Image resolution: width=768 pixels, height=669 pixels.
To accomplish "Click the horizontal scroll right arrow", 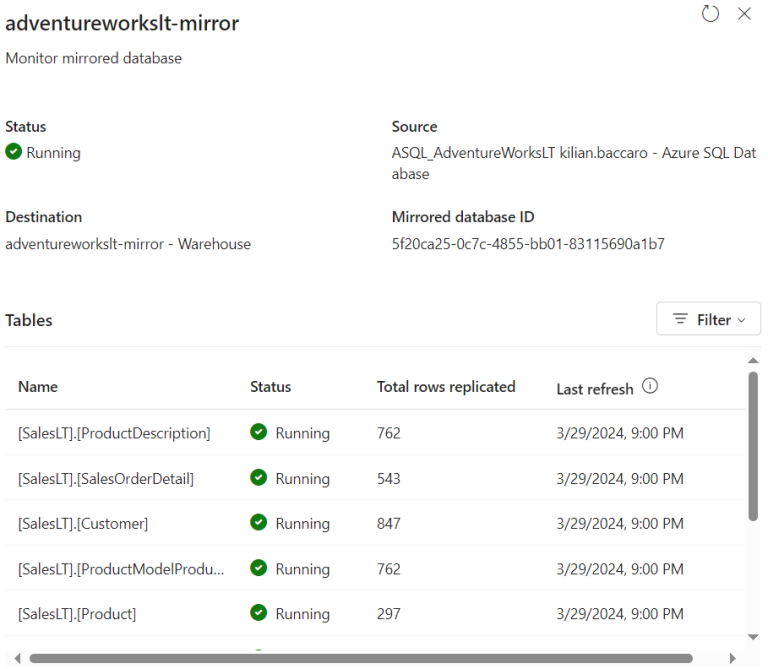I will (x=732, y=658).
